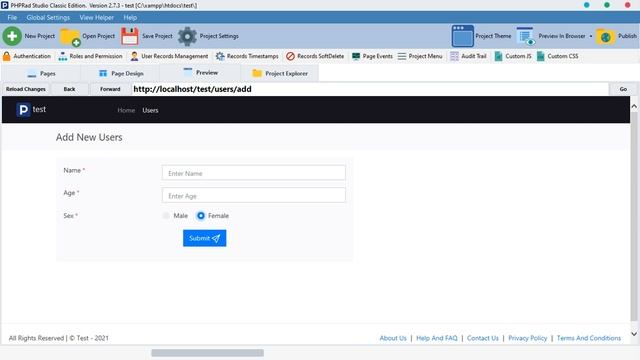
Task: Open Authentication padlock settings
Action: click(27, 56)
